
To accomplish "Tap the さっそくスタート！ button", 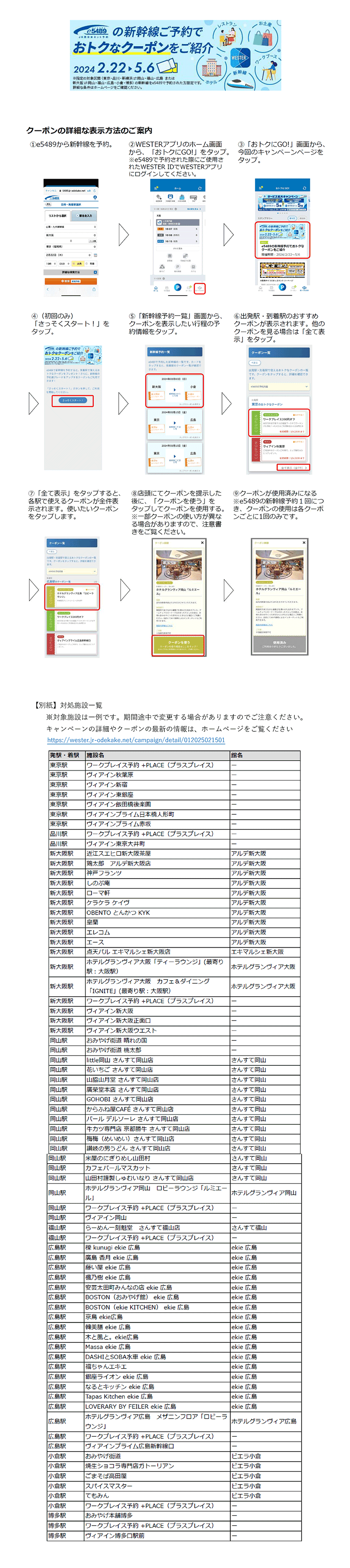I will click(x=73, y=400).
